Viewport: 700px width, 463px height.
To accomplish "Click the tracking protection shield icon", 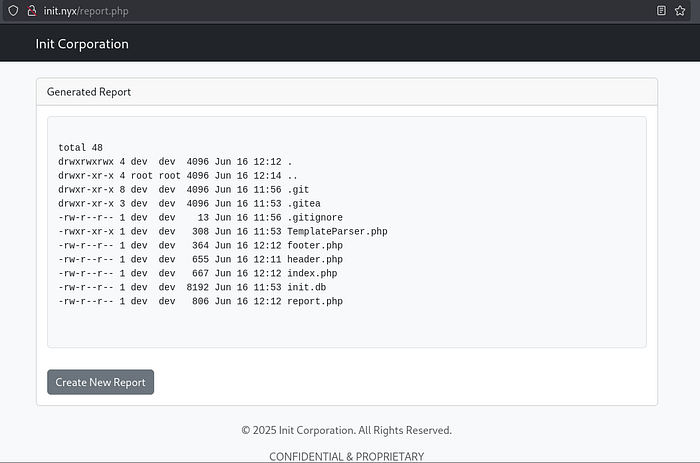I will coord(12,10).
